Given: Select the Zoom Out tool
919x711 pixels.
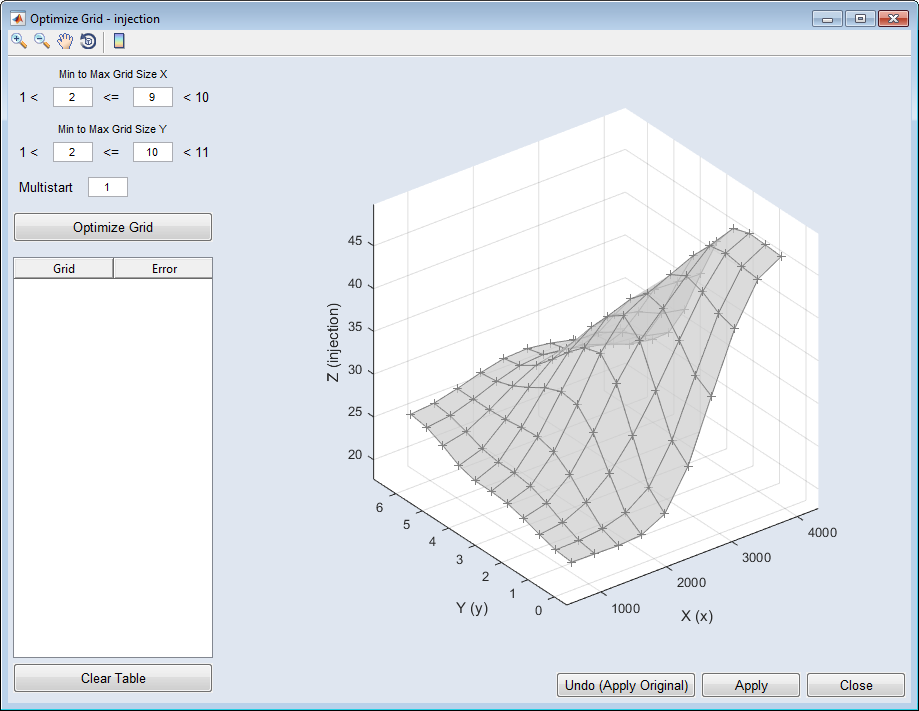Looking at the screenshot, I should 42,41.
